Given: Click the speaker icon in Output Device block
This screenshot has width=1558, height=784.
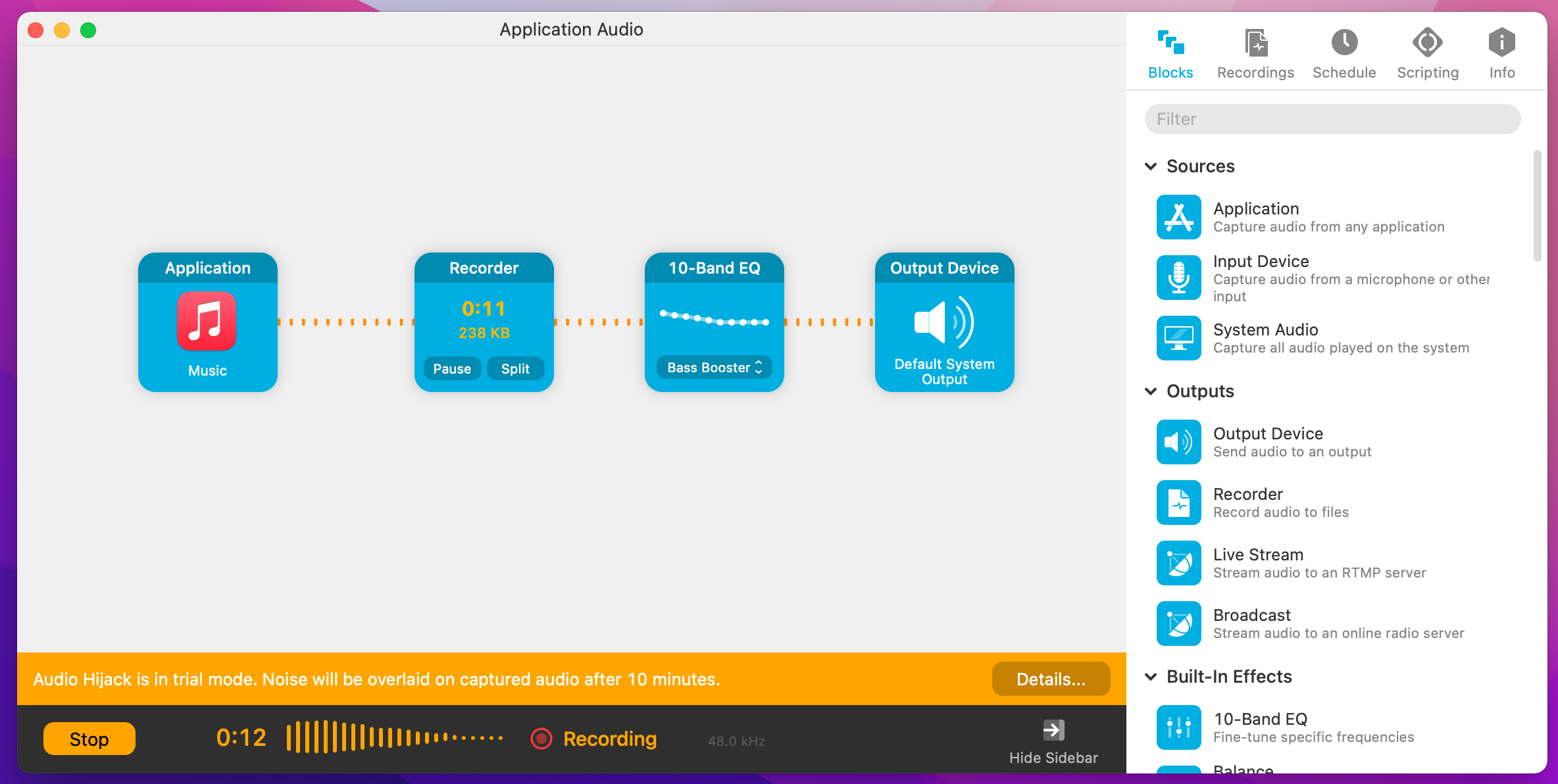Looking at the screenshot, I should (x=944, y=322).
